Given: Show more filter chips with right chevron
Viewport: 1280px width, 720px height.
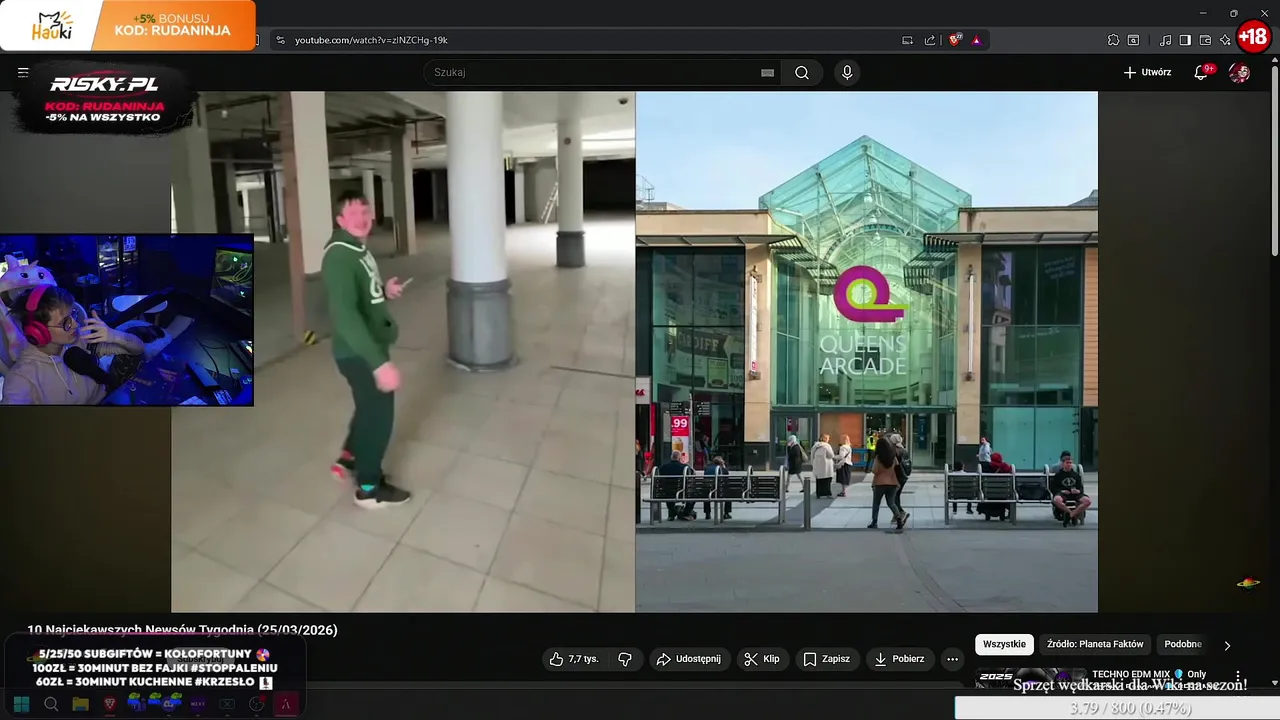Looking at the screenshot, I should pos(1227,645).
